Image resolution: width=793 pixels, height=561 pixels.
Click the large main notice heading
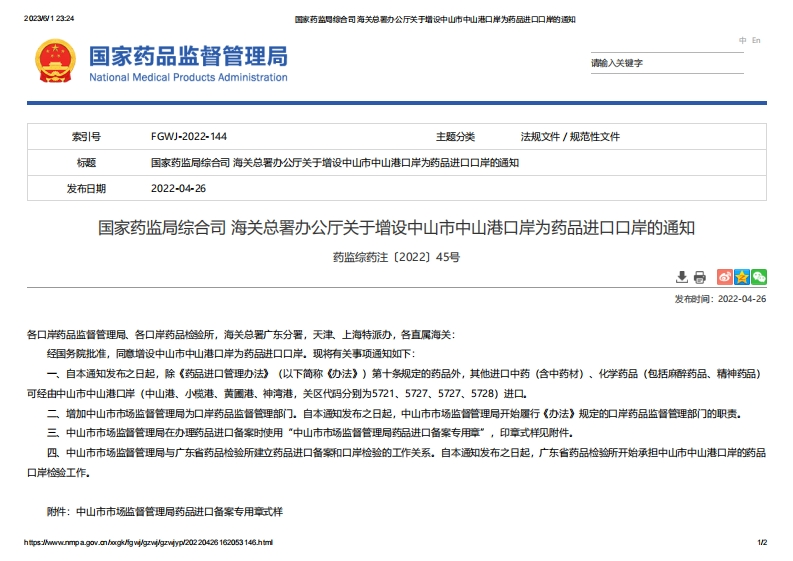pyautogui.click(x=396, y=227)
